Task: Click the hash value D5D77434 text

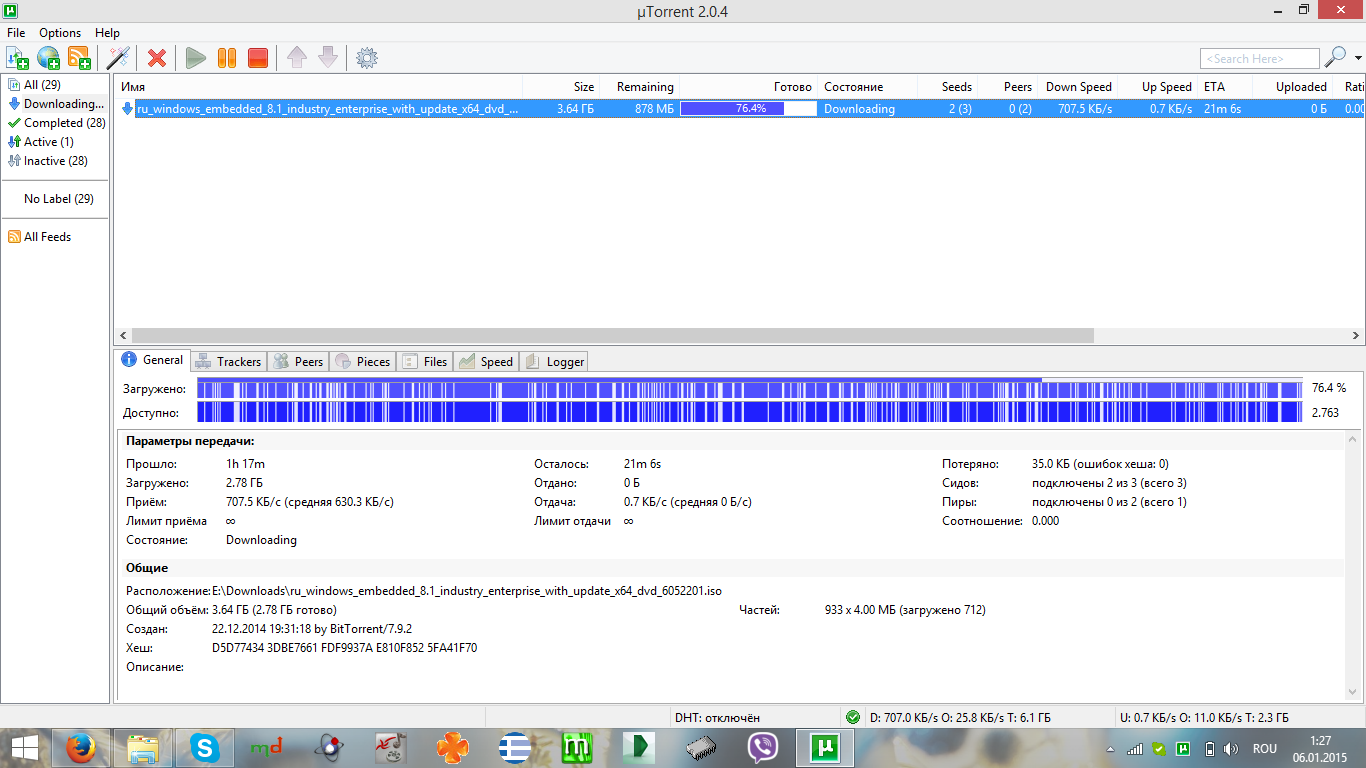Action: [344, 648]
